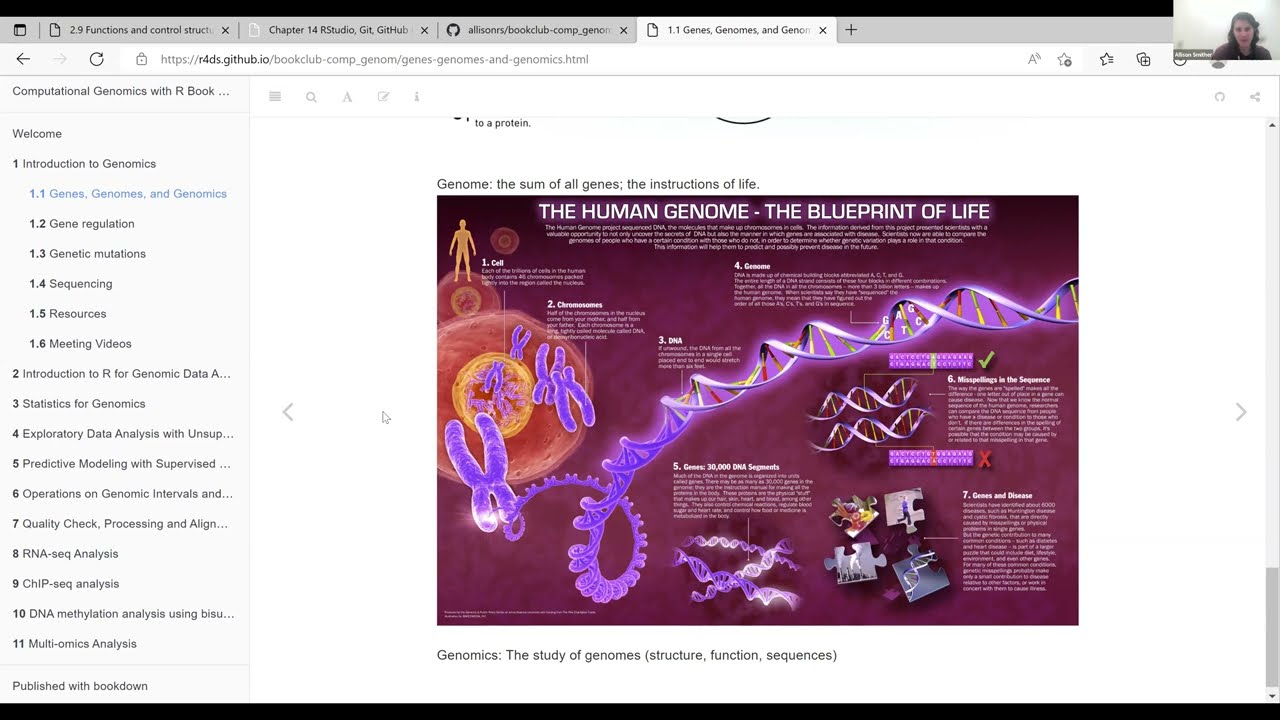Open chapter 8 RNA-seq Analysis
Screen dimensions: 1280x720
pos(65,554)
